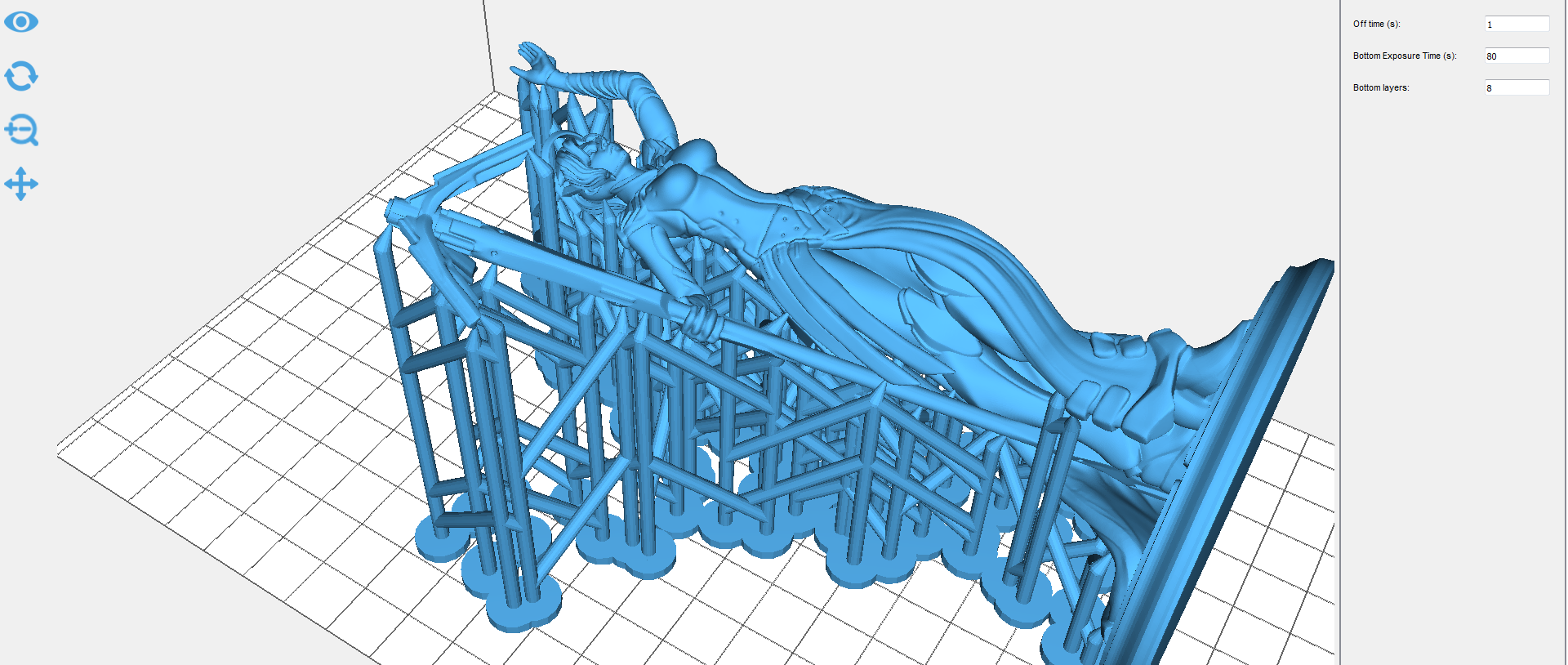This screenshot has height=665, width=1568.
Task: Select the zoom tool with magnifier icon
Action: pyautogui.click(x=21, y=130)
